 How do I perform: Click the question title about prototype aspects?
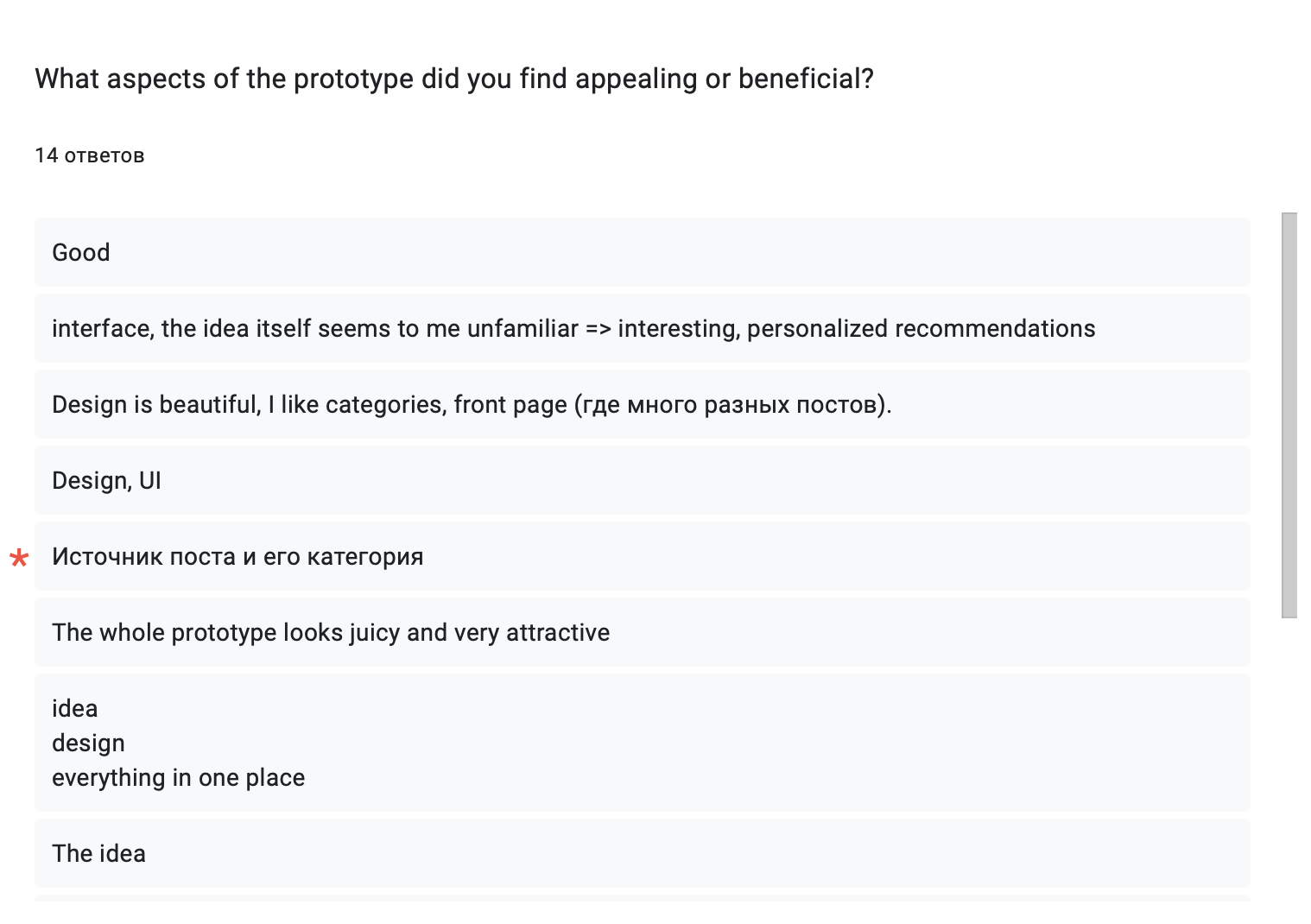coord(454,79)
